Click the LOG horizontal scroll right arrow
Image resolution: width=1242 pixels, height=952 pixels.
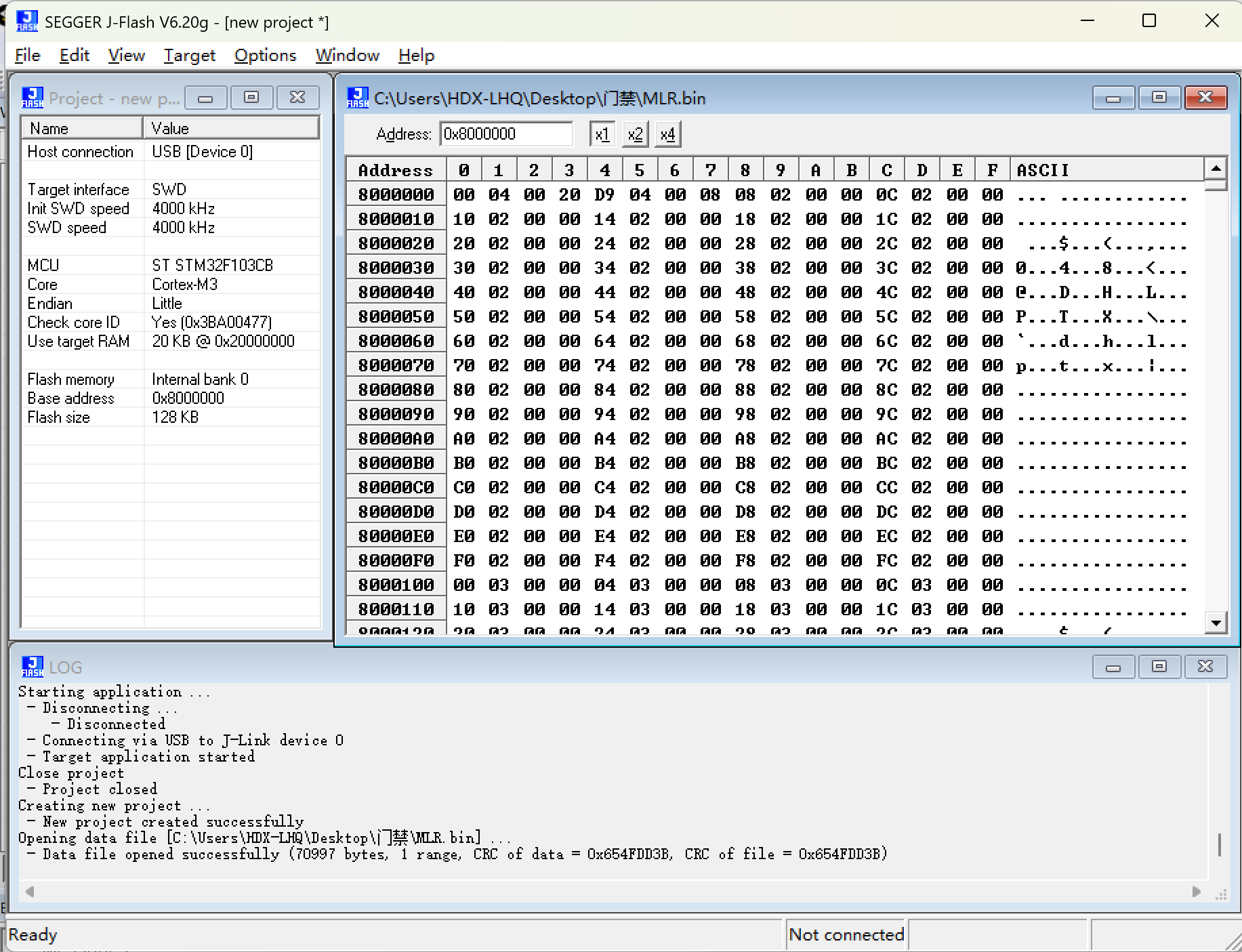(1197, 892)
